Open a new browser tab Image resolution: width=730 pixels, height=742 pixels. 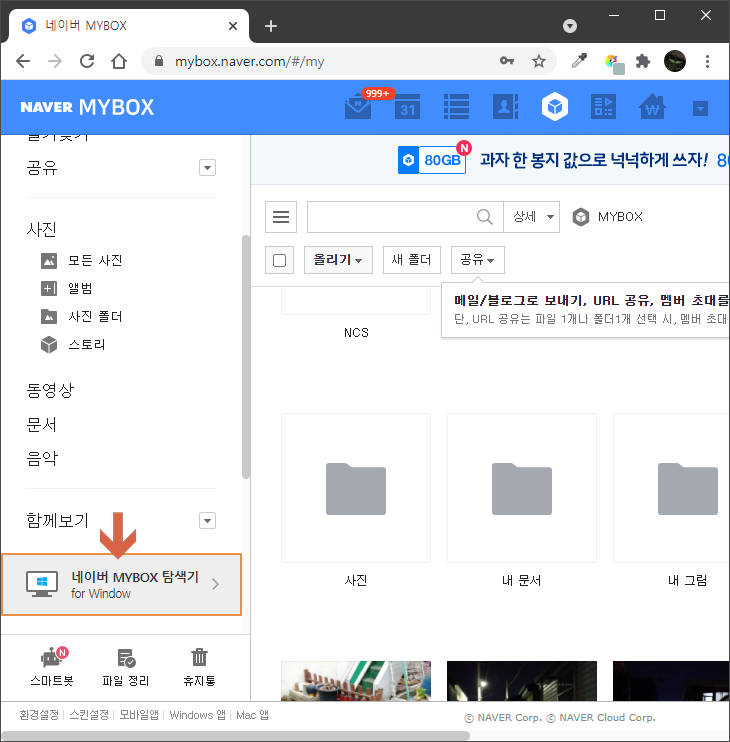coord(271,26)
